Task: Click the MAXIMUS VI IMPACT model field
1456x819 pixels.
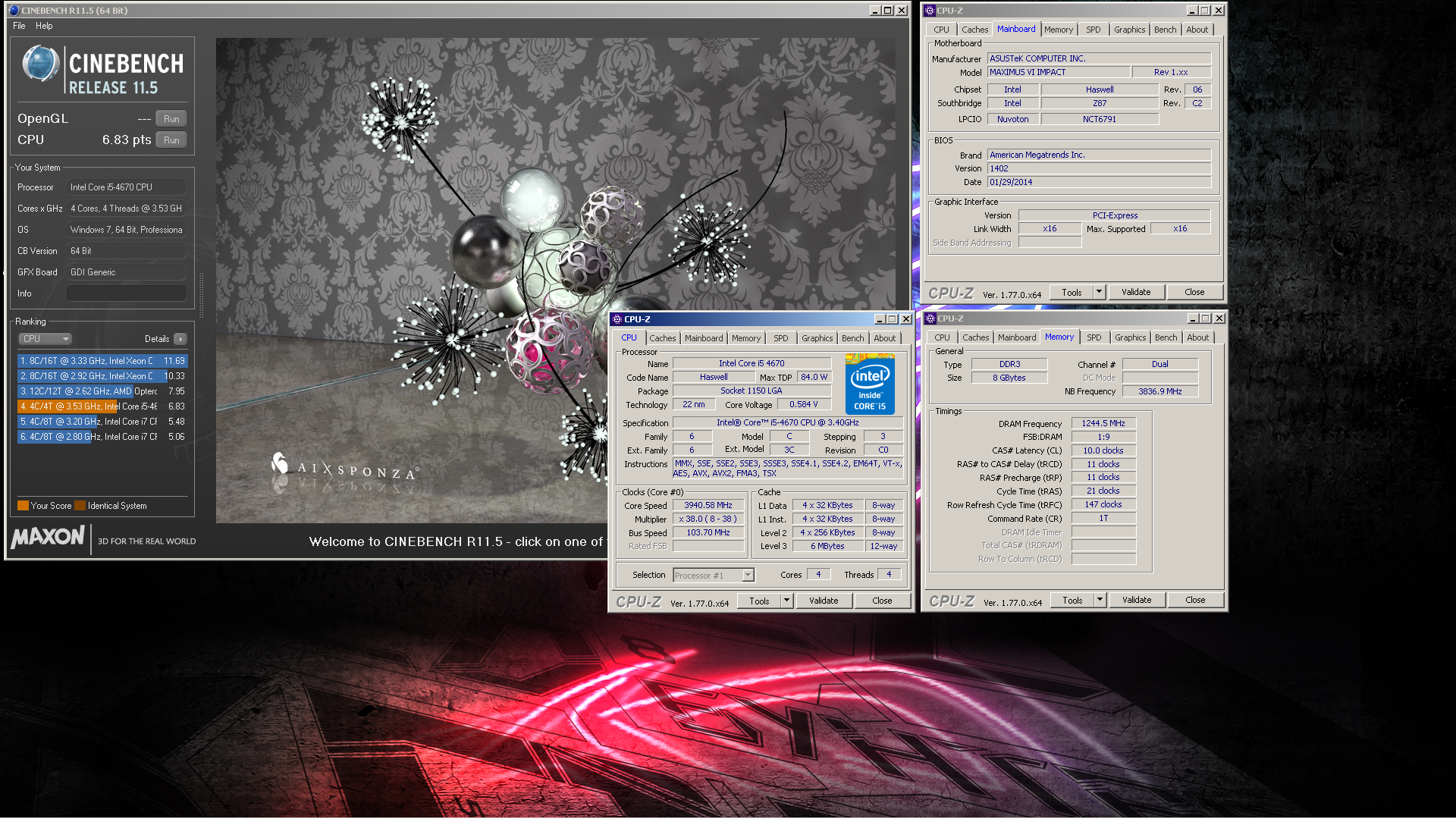Action: tap(1059, 72)
